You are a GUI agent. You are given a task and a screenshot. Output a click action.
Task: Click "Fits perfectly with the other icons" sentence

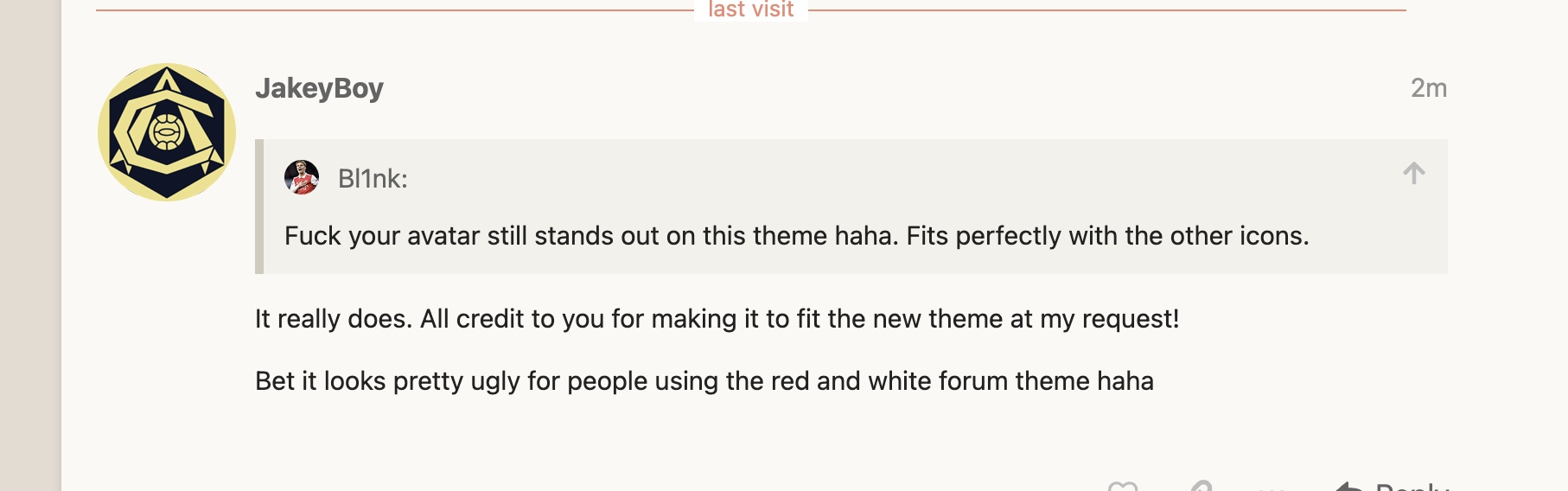(1107, 236)
